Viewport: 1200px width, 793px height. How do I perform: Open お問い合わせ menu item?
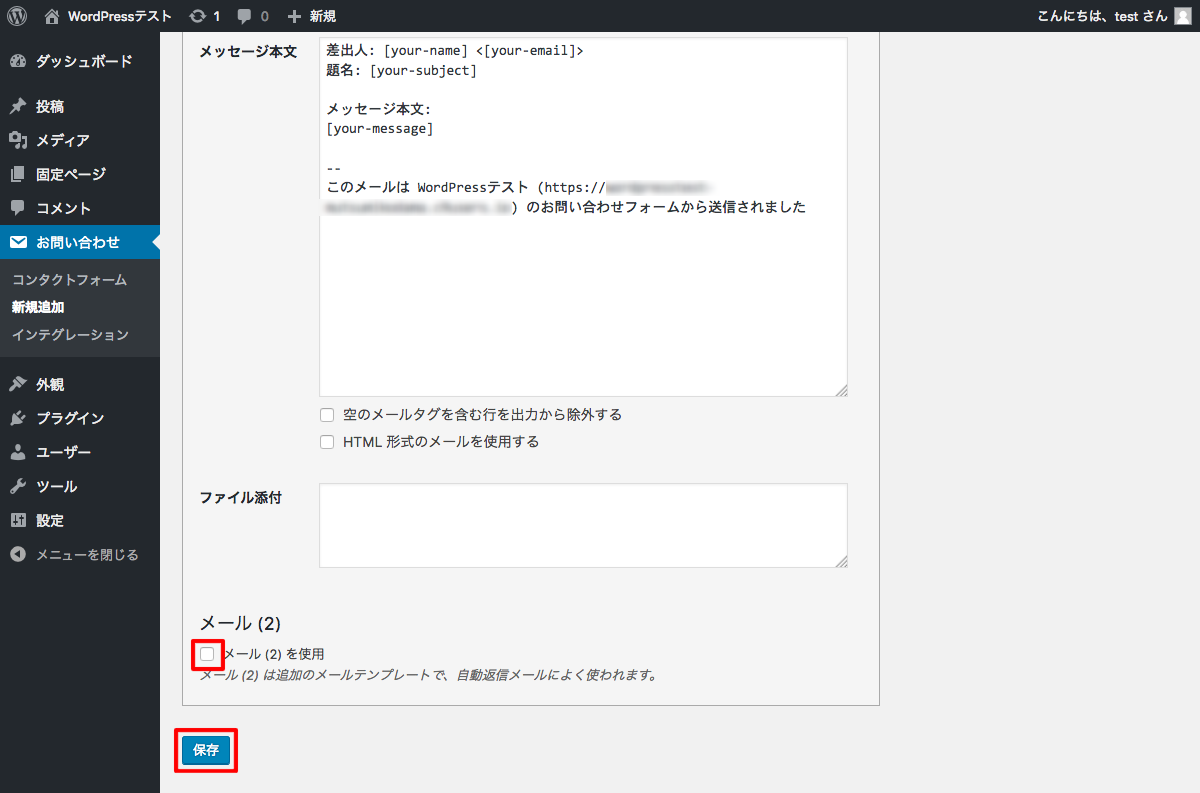[x=80, y=242]
